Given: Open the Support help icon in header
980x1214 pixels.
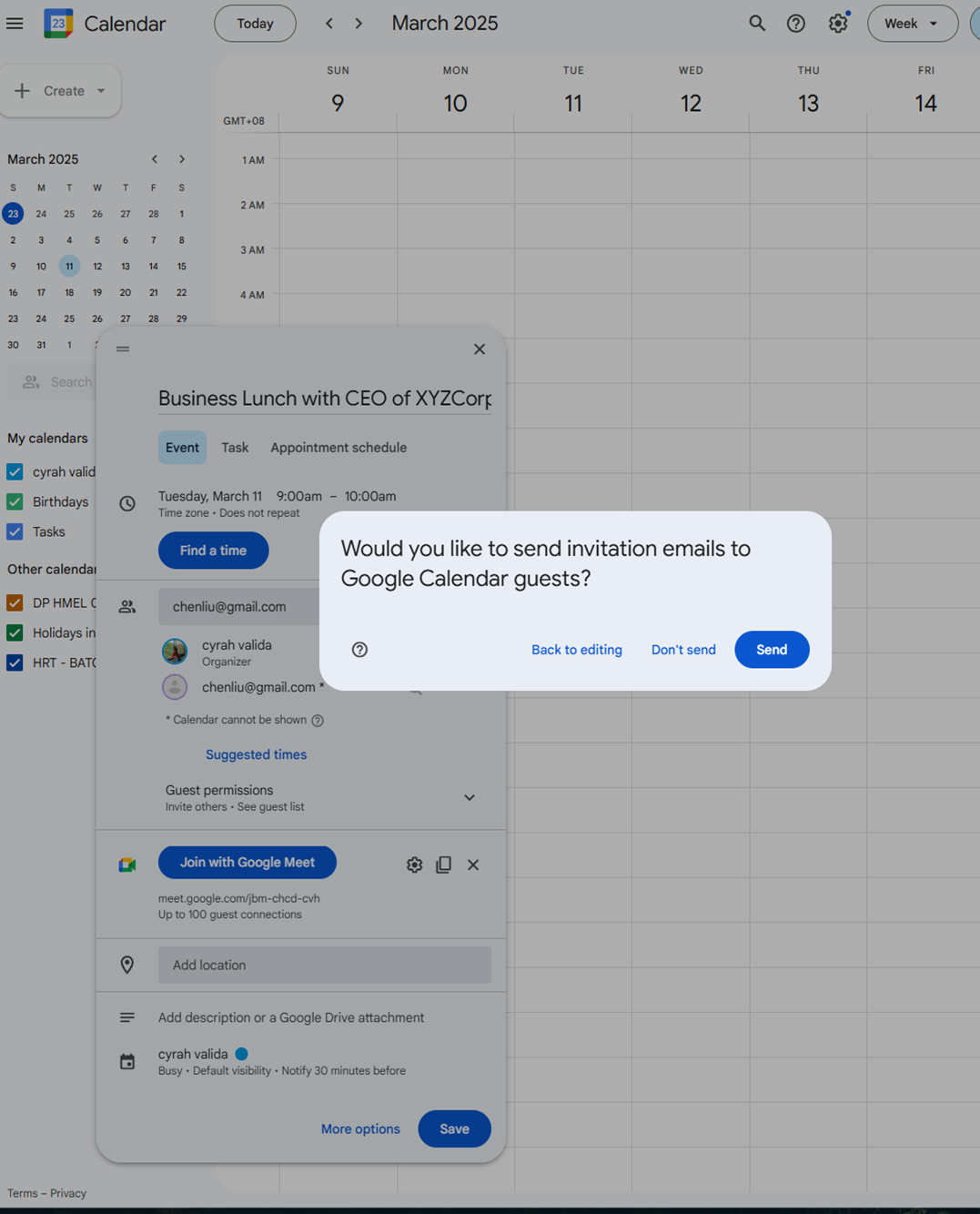Looking at the screenshot, I should pos(796,24).
